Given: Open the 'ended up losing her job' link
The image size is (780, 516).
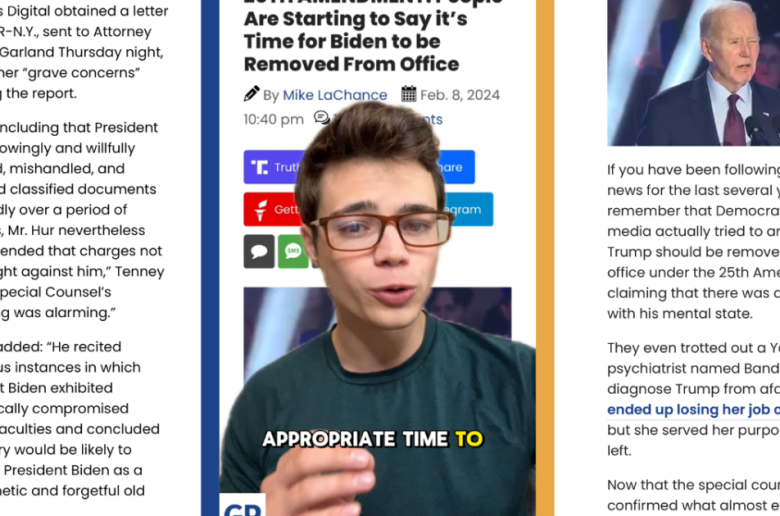Looking at the screenshot, I should tap(693, 410).
